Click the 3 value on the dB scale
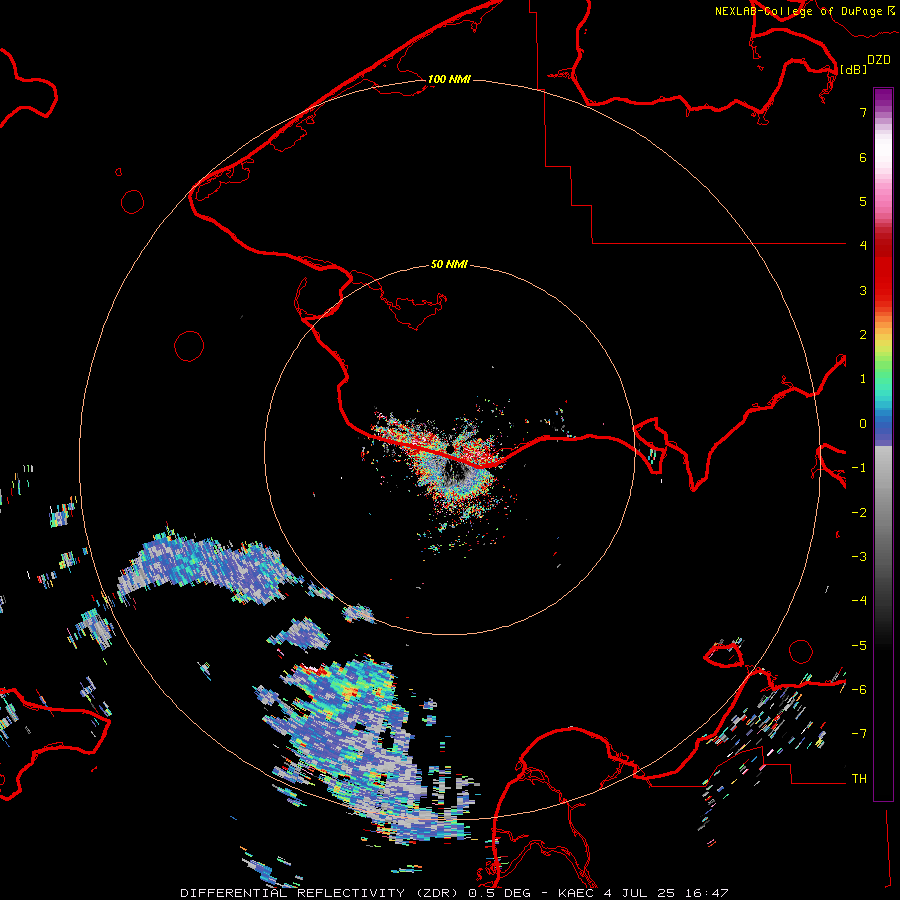The width and height of the screenshot is (900, 900). pos(863,290)
